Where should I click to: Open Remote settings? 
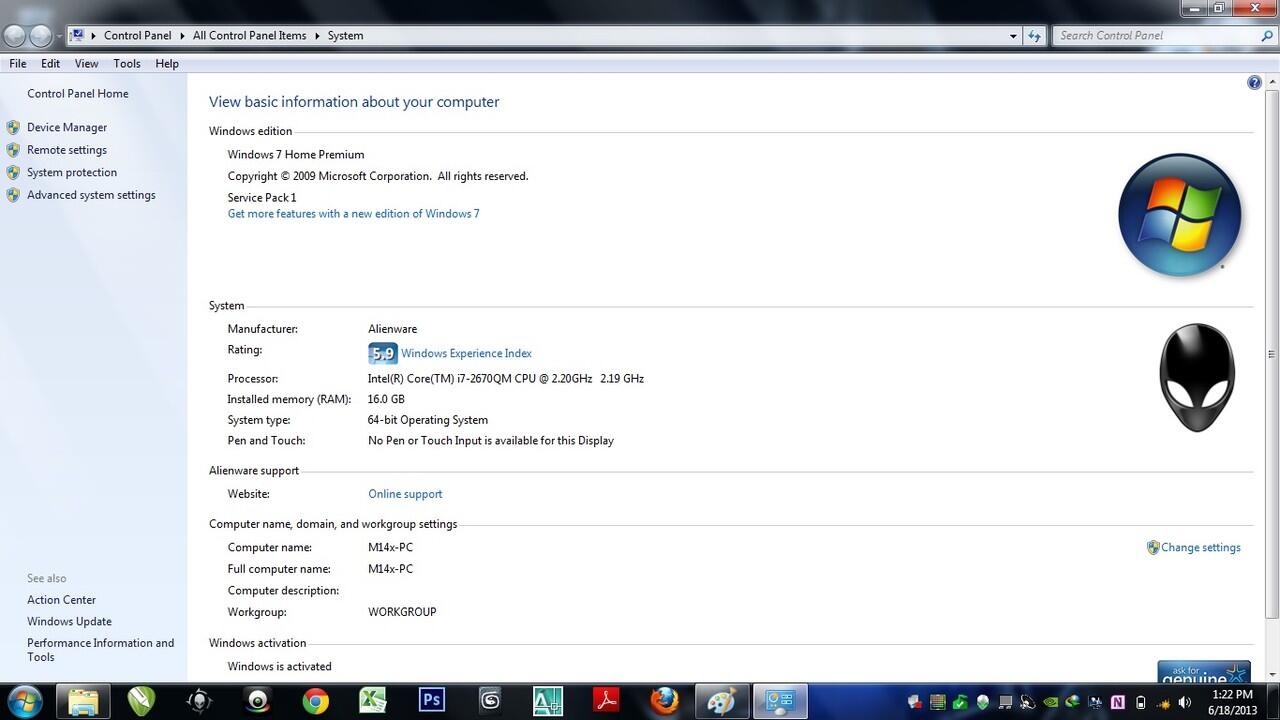click(x=67, y=150)
